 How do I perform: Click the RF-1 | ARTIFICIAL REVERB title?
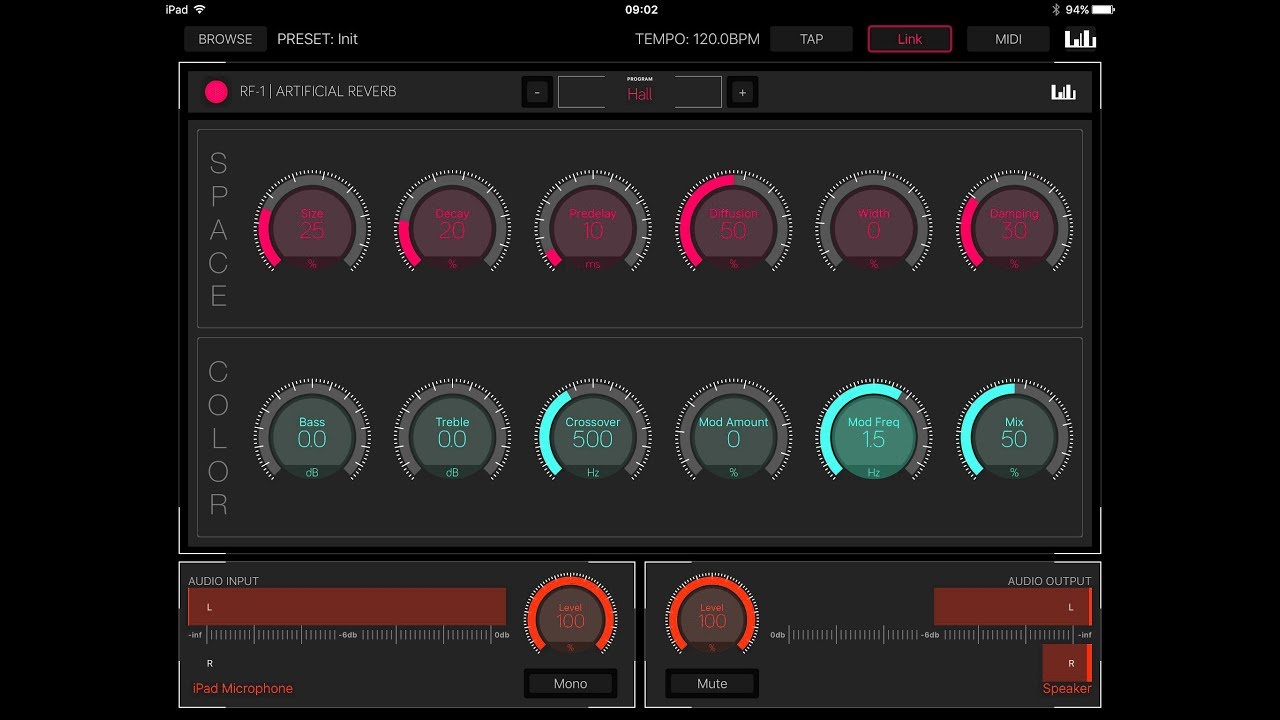[318, 92]
